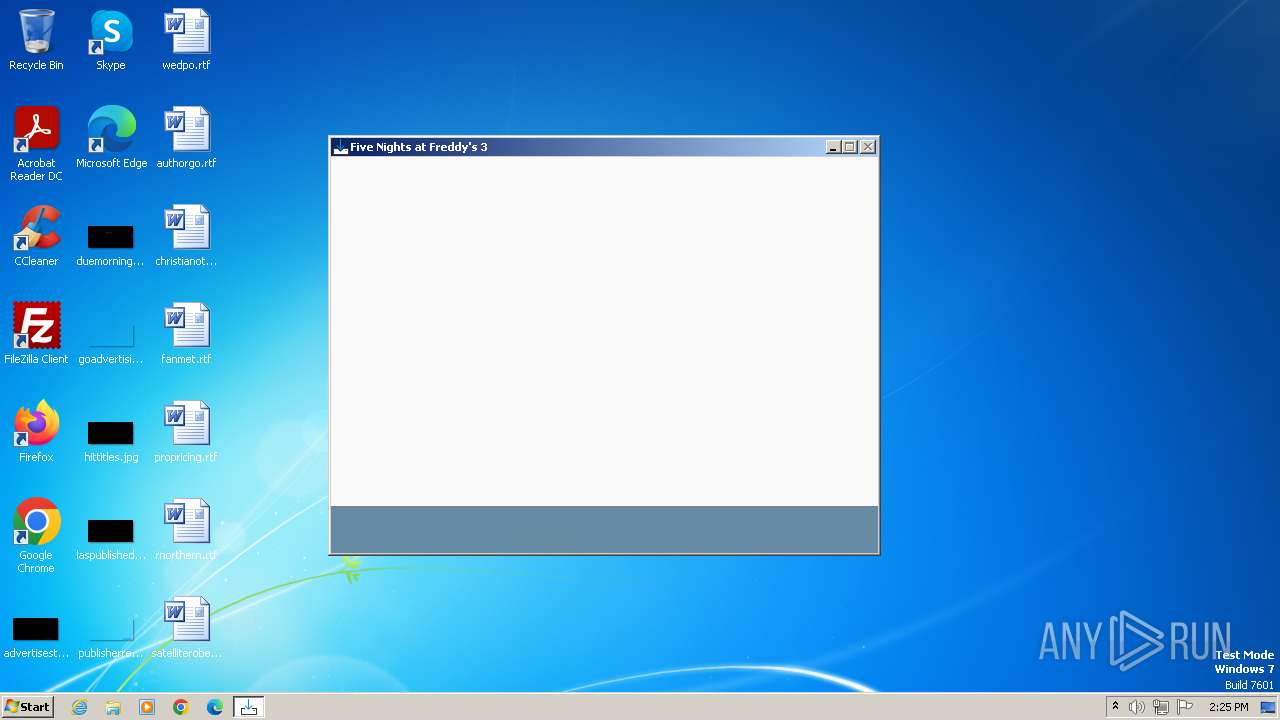The height and width of the screenshot is (720, 1280).
Task: Select the hittitles.jpg image file
Action: click(x=110, y=442)
